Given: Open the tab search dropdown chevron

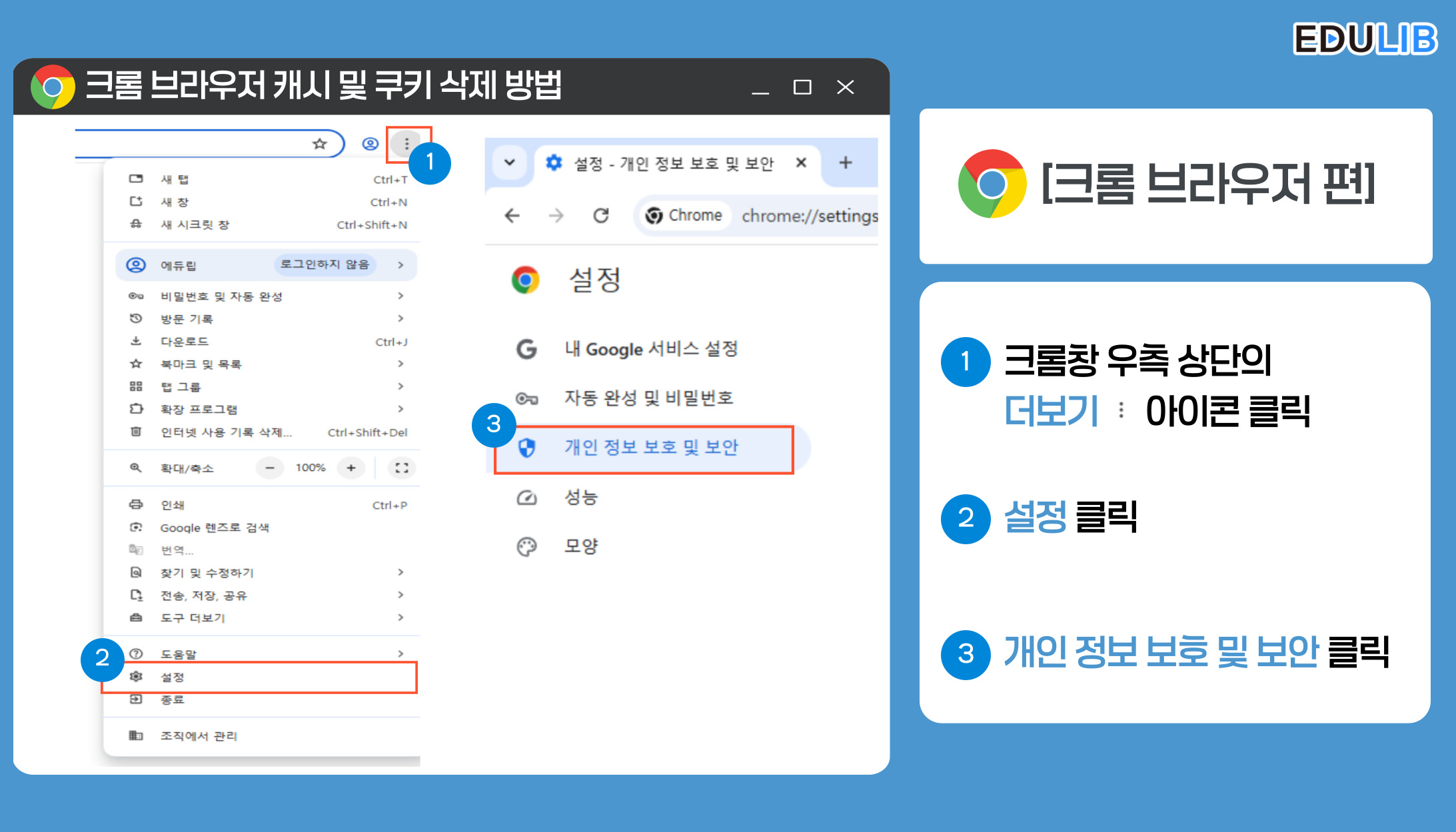Looking at the screenshot, I should (510, 163).
